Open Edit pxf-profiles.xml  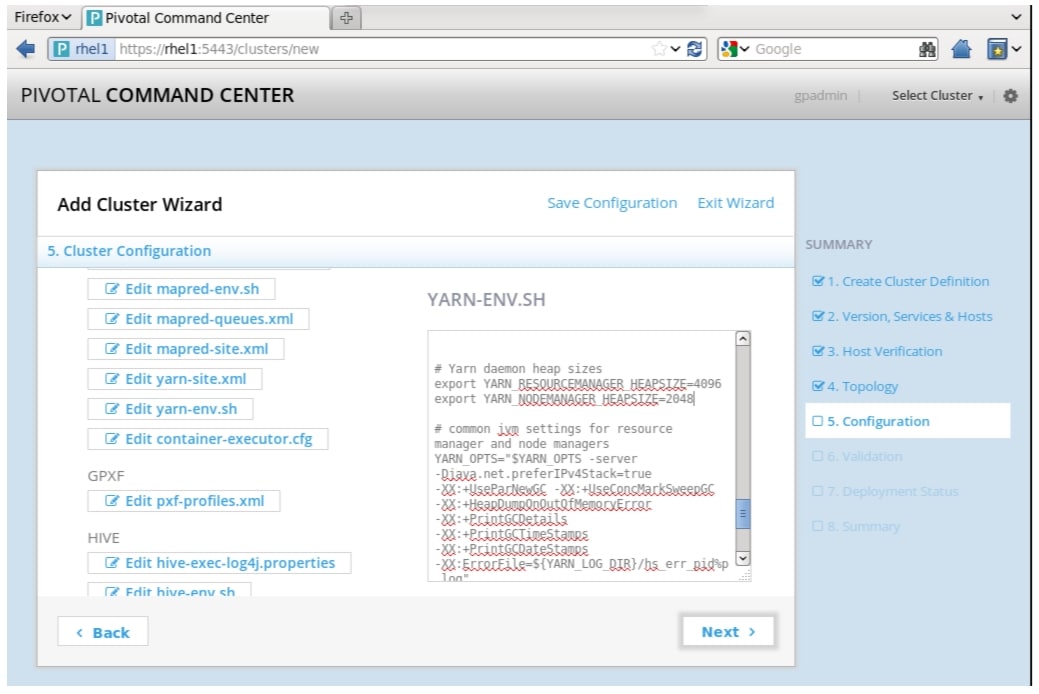click(184, 501)
